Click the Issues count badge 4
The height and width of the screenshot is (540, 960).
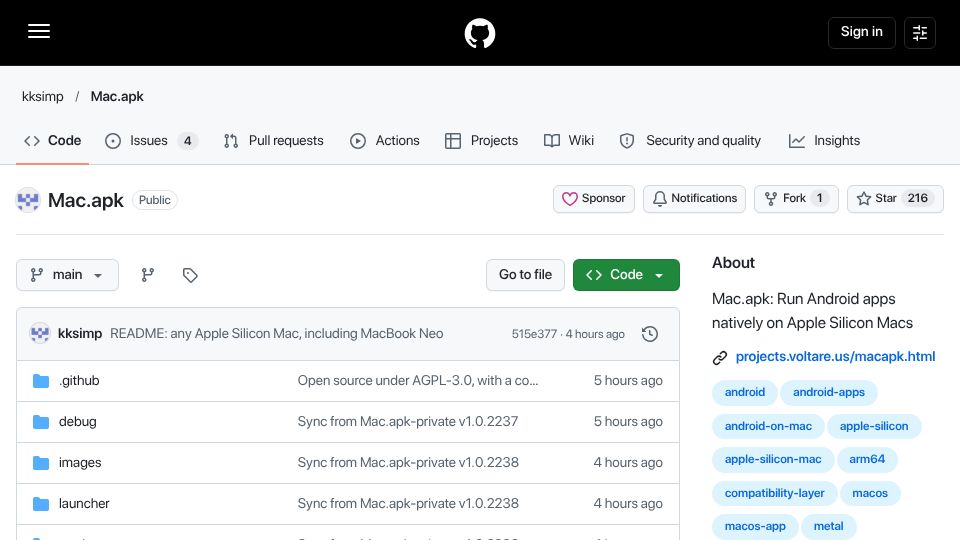pos(188,141)
